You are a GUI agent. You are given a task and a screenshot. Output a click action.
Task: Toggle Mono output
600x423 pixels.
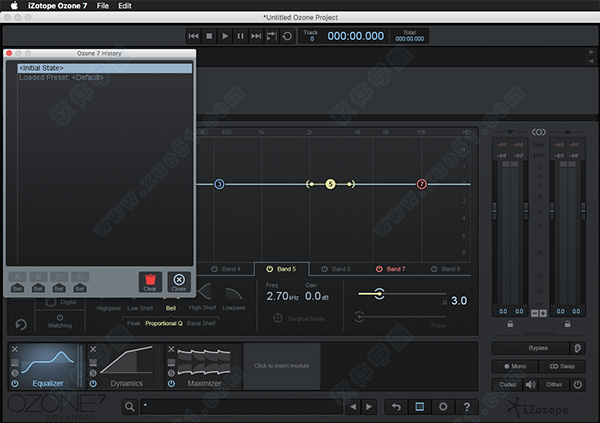click(515, 366)
